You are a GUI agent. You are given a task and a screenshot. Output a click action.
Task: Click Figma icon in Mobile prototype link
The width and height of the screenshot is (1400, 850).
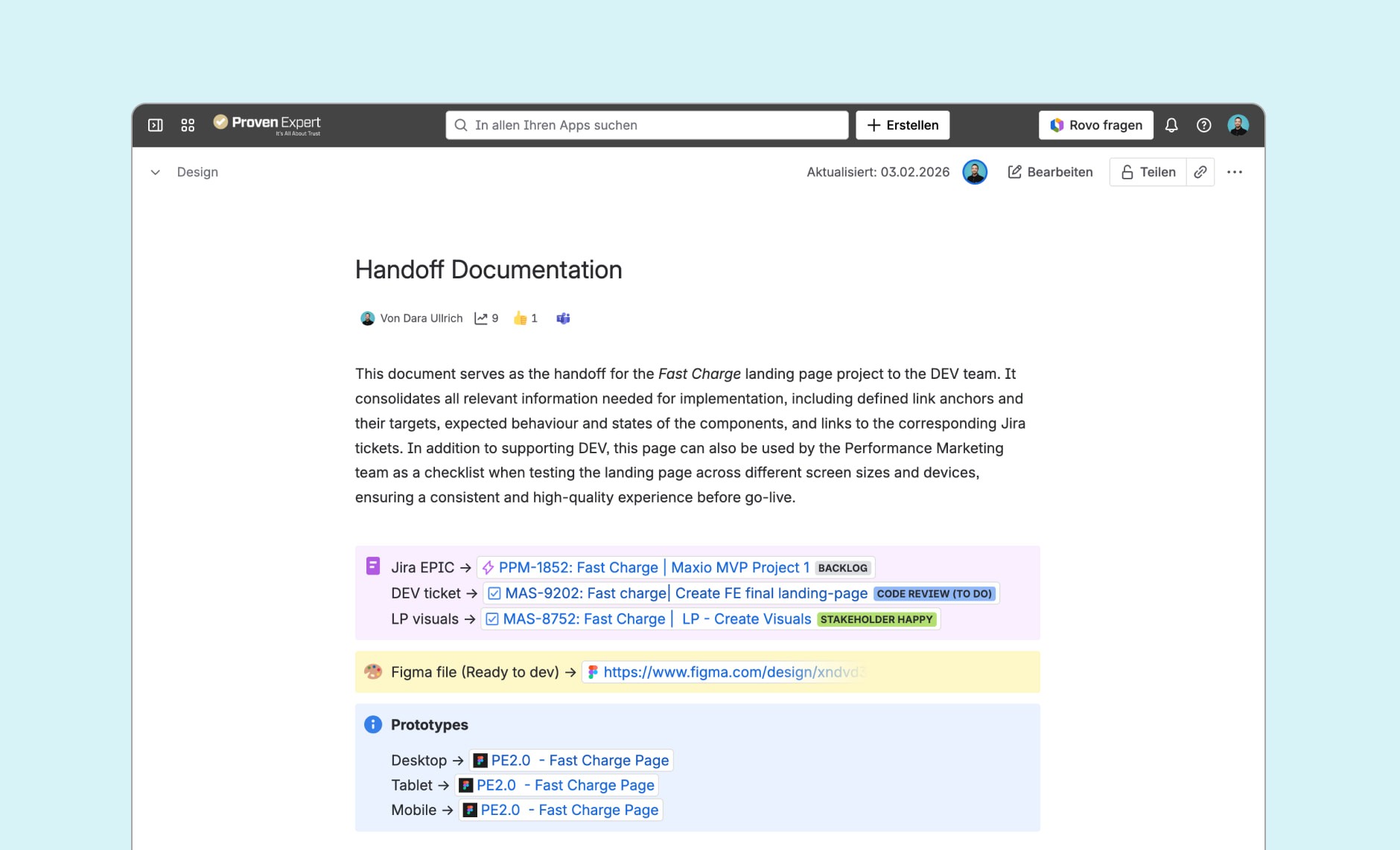[470, 810]
